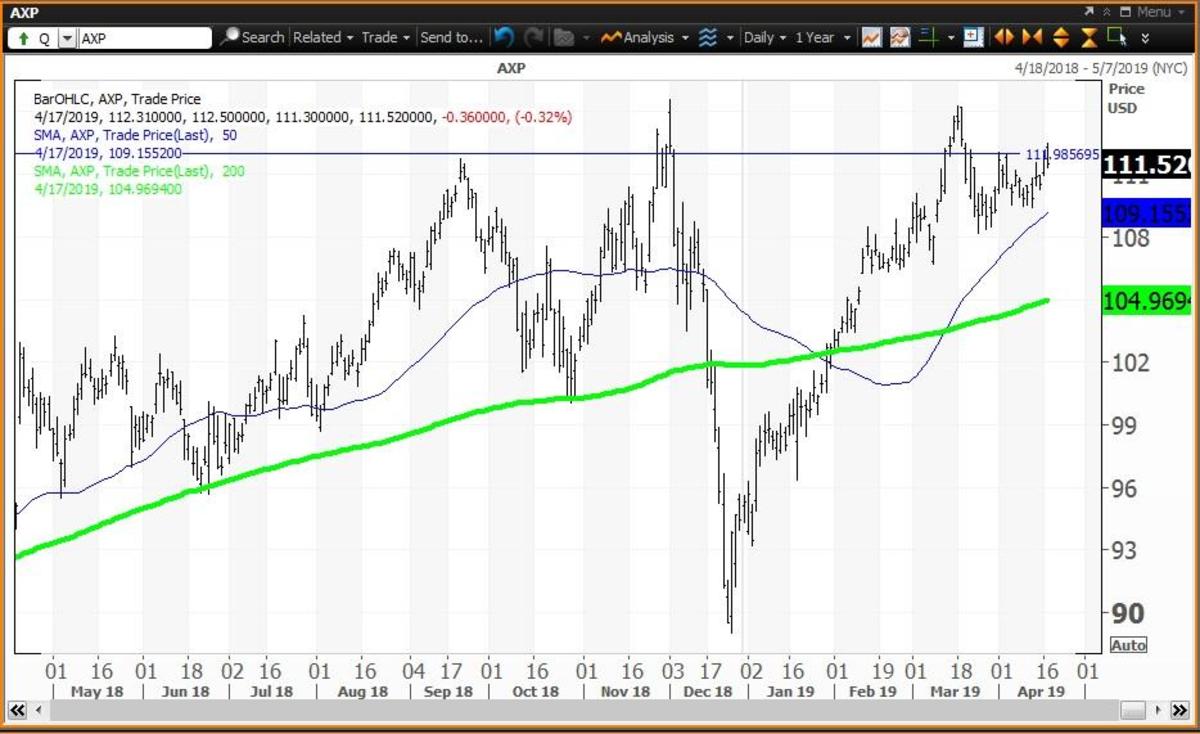Click the green up-arrow quote icon

[22, 38]
